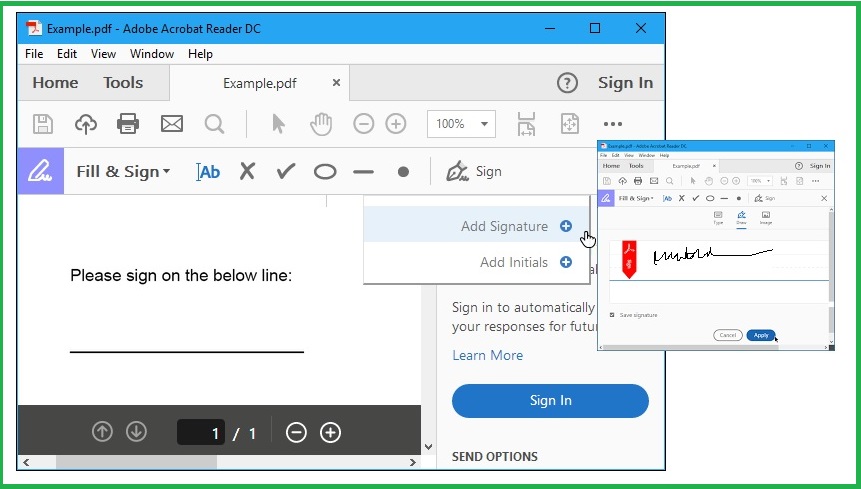861x489 pixels.
Task: Click the purple Fill & Sign pen icon
Action: point(41,171)
